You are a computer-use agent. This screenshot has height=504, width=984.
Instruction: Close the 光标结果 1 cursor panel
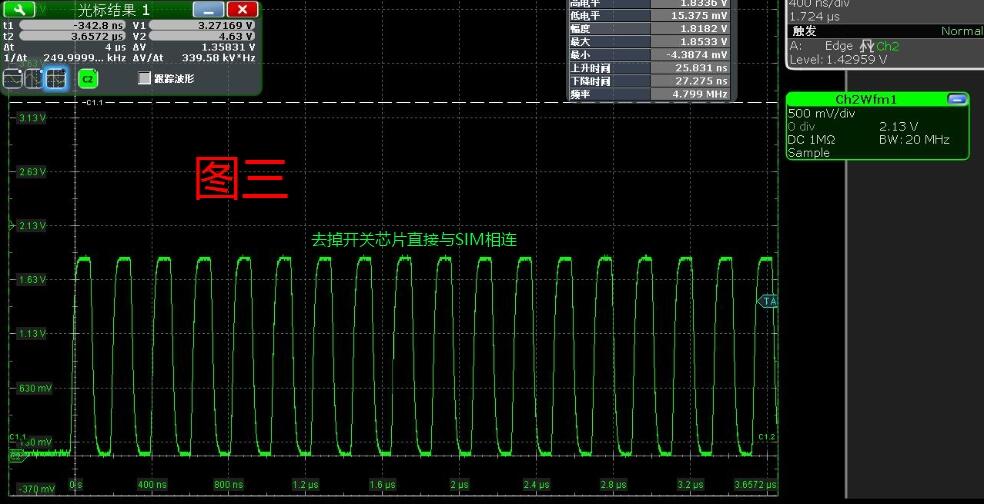coord(242,9)
